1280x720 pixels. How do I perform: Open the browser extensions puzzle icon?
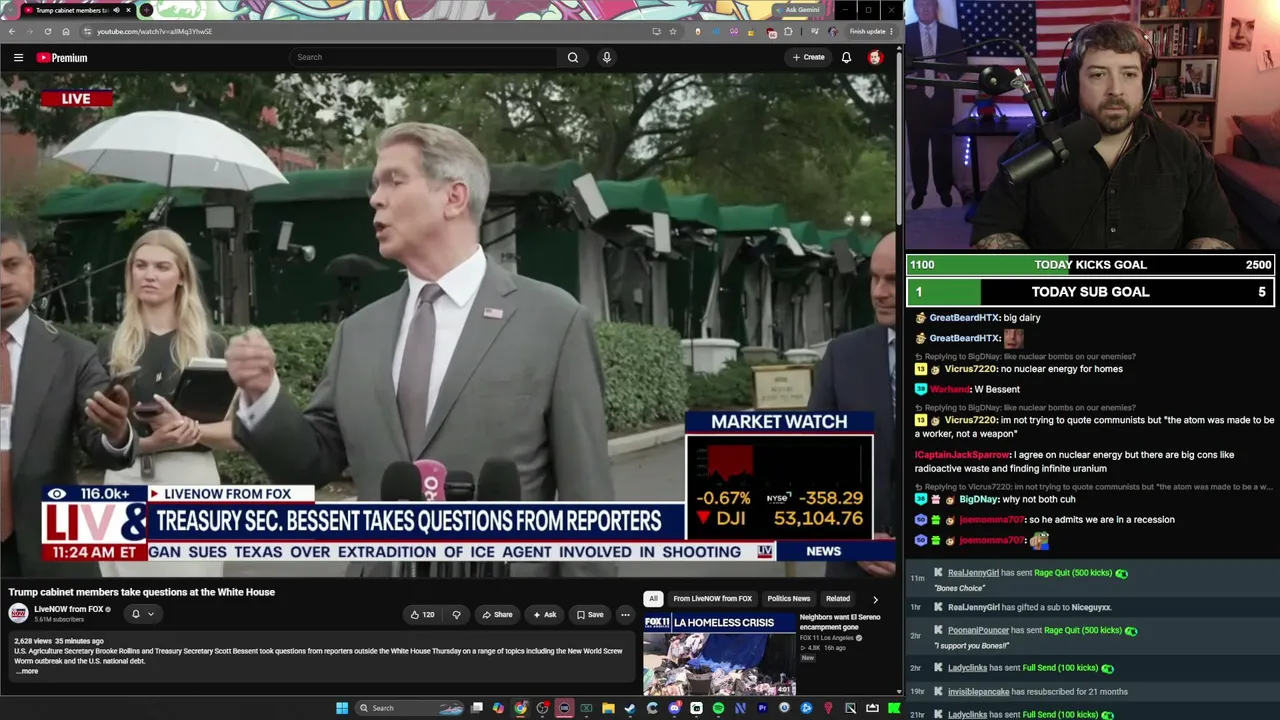[788, 31]
